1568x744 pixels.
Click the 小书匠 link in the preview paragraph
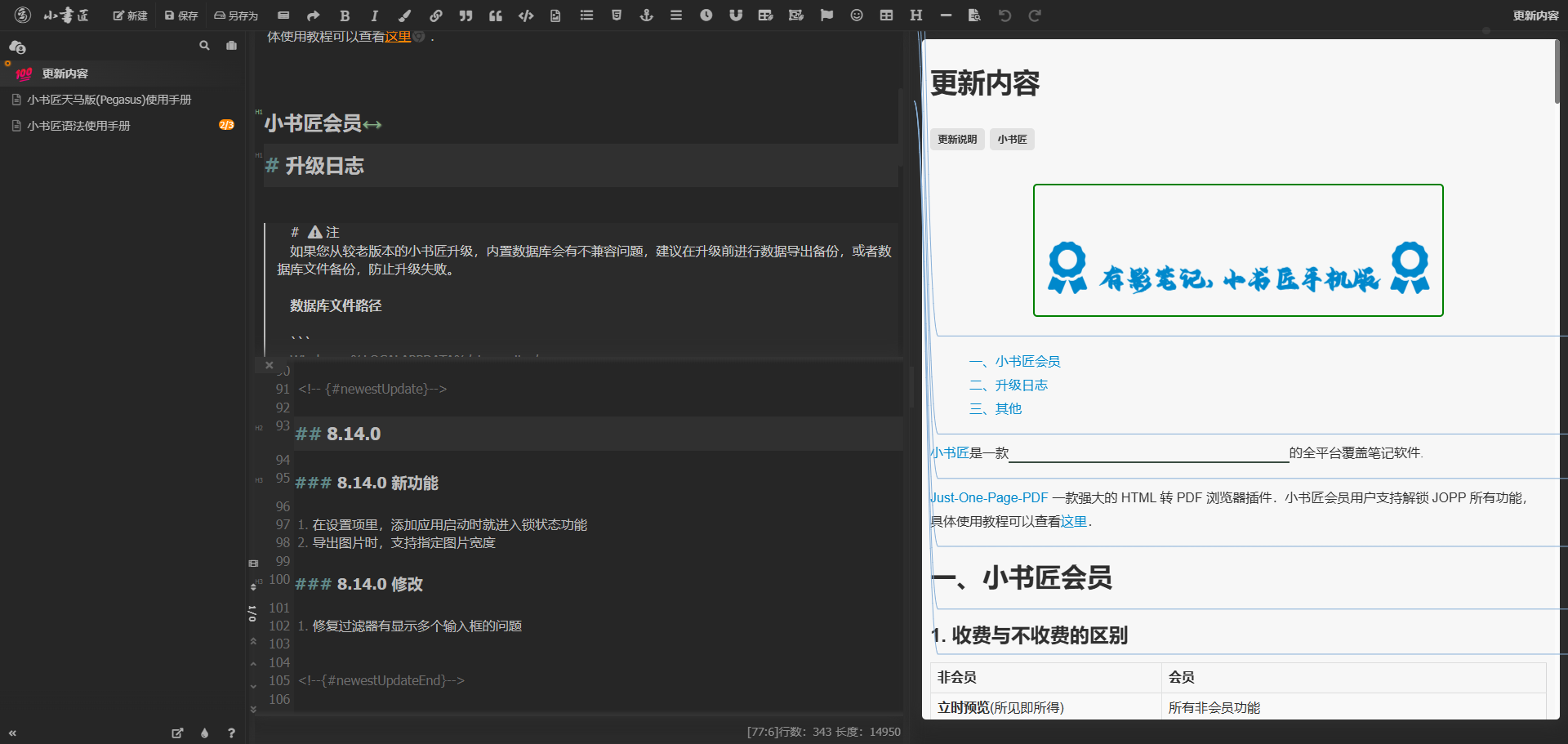pyautogui.click(x=950, y=452)
